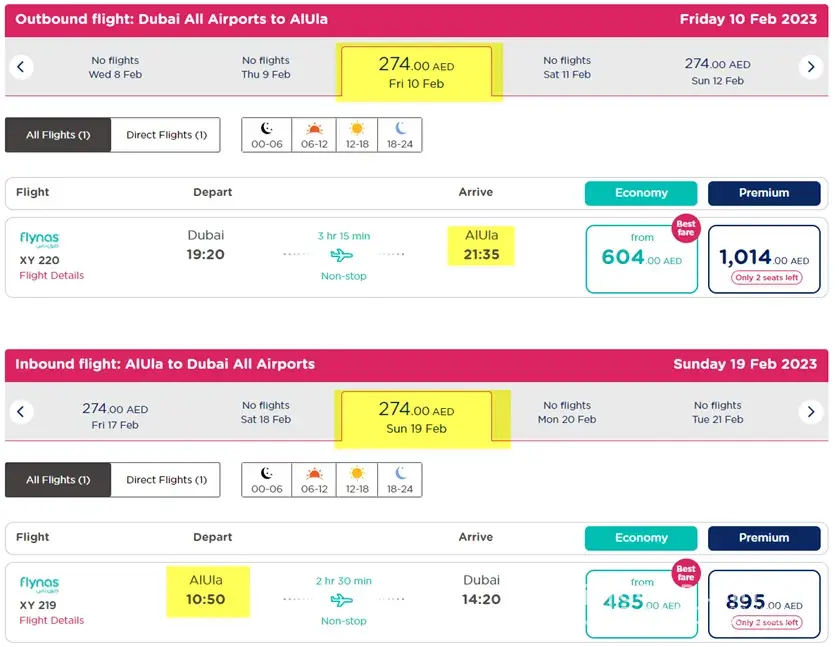
Task: Open Flight Details for XY 220
Action: click(52, 275)
